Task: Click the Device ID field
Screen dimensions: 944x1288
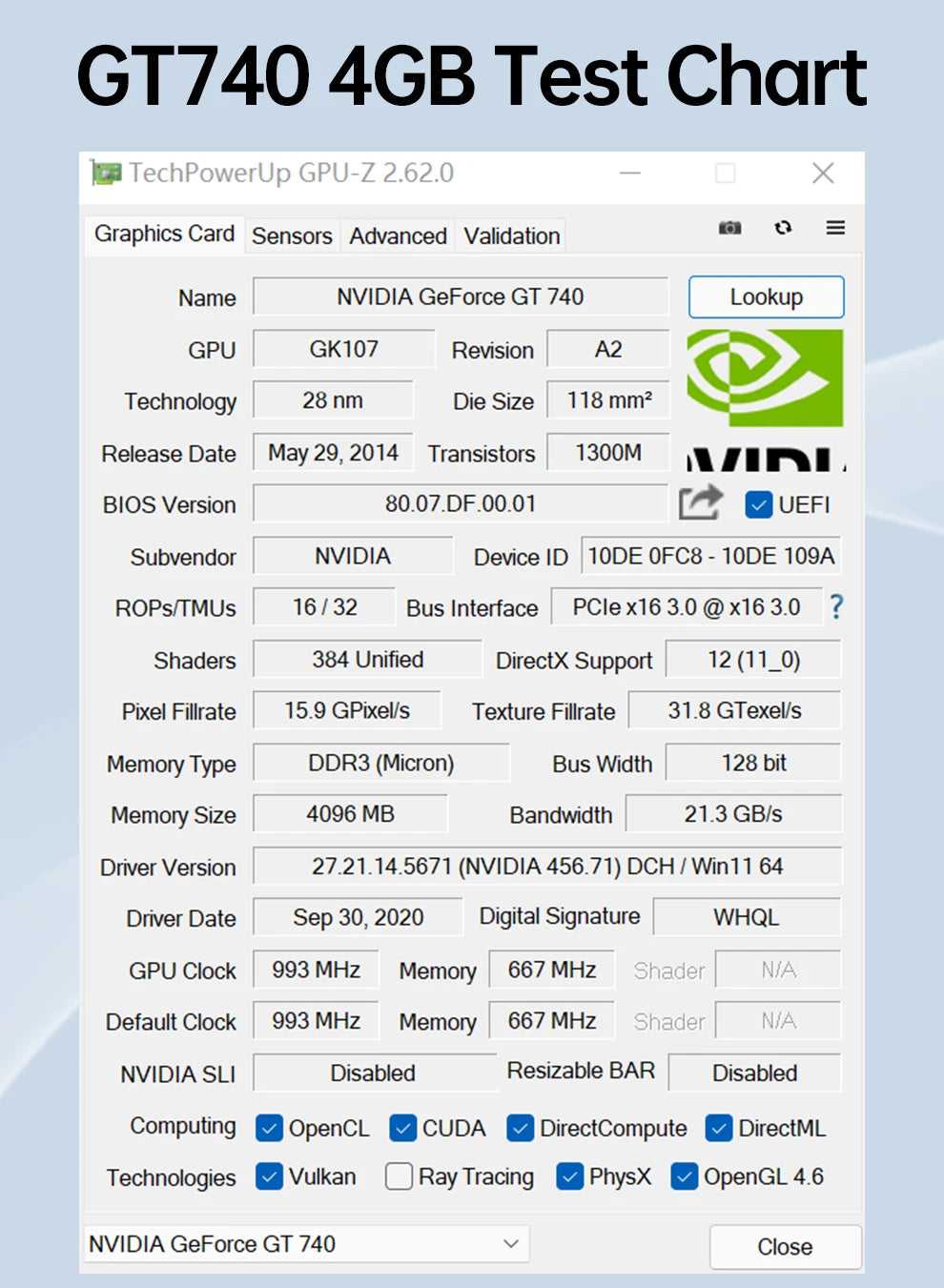Action: coord(711,557)
